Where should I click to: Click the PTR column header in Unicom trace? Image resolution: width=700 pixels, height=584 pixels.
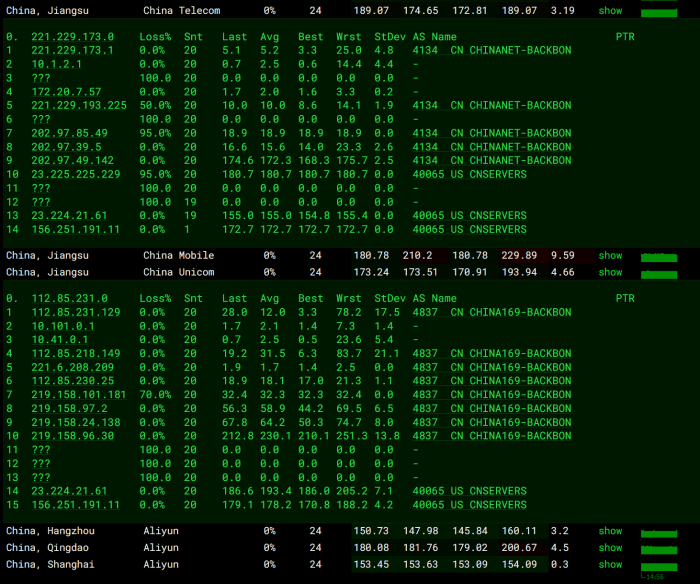tap(625, 298)
